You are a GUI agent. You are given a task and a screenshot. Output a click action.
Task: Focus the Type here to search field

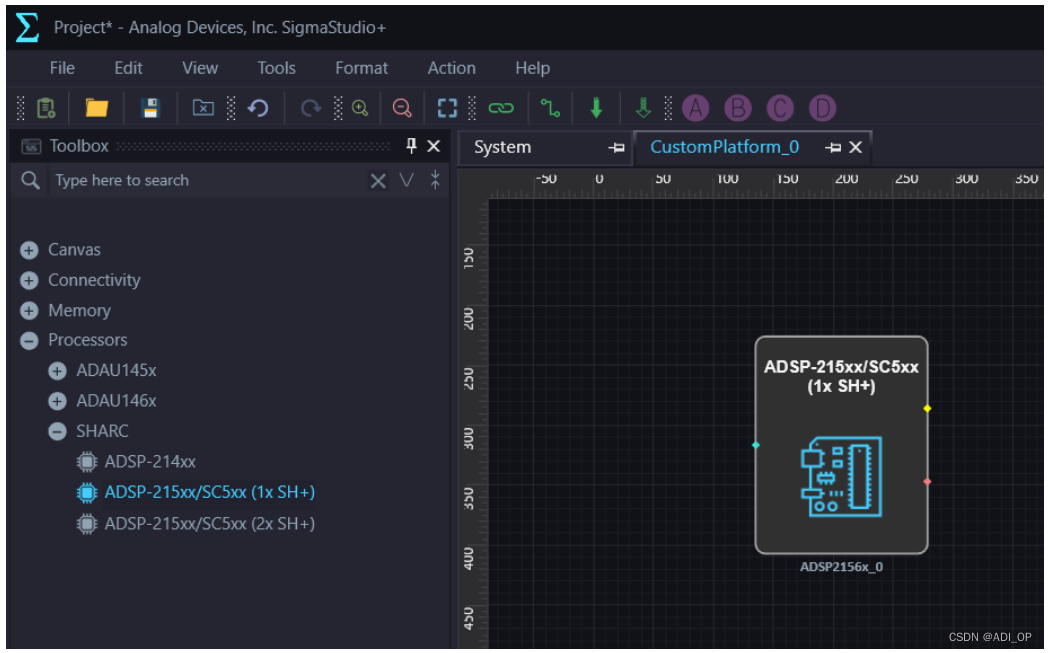click(x=207, y=180)
